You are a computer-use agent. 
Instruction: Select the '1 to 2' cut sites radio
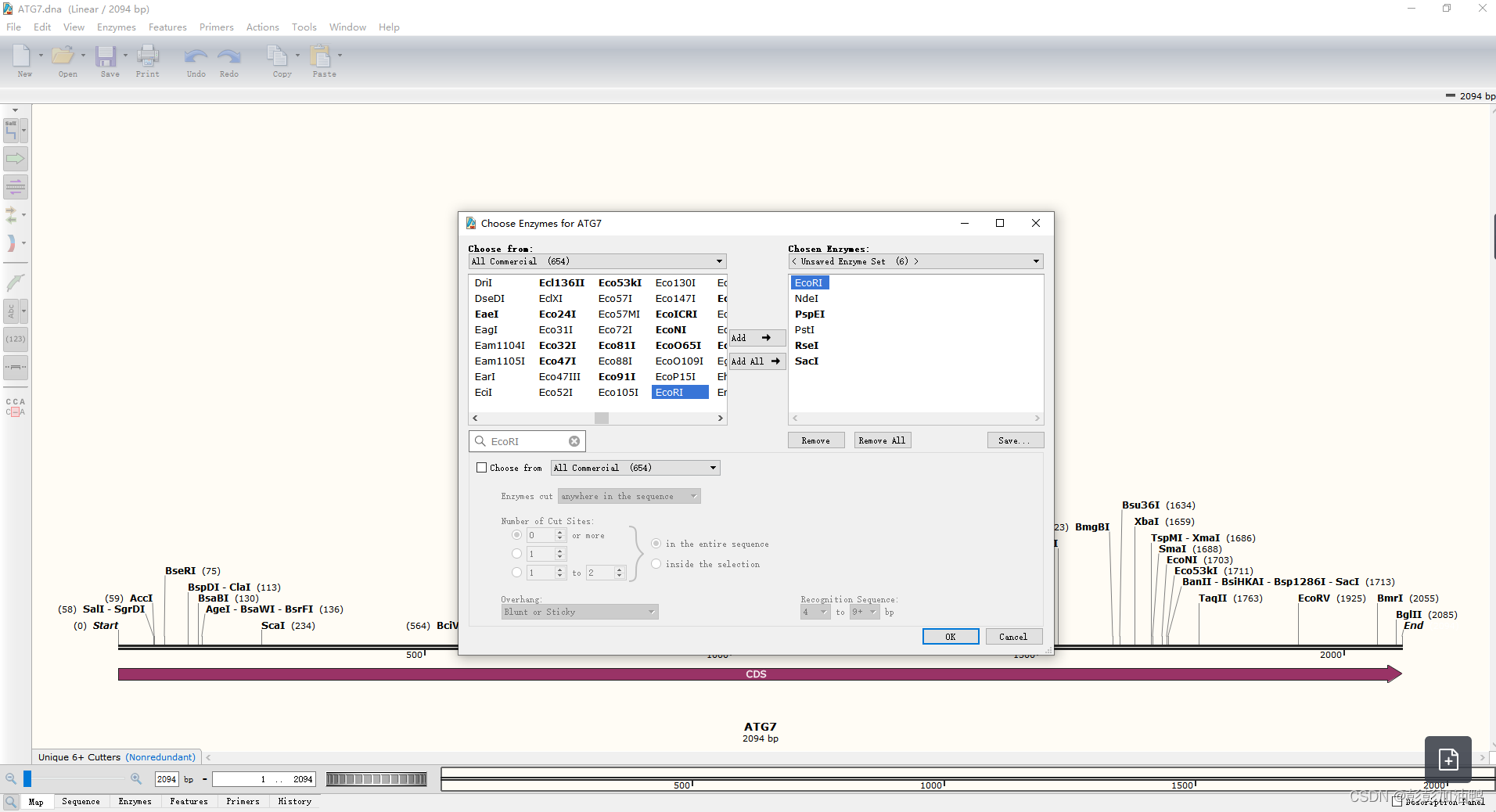516,573
